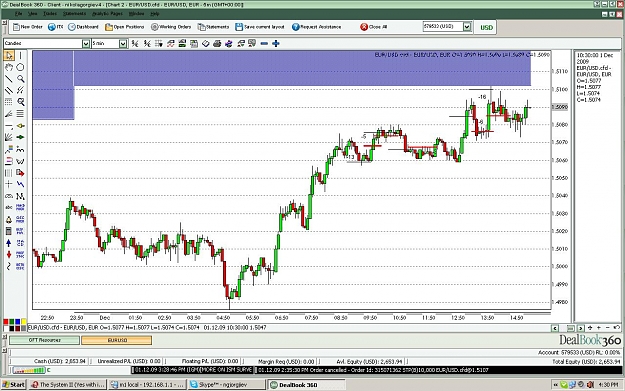Click the USD currency indicator
The height and width of the screenshot is (391, 625).
pos(486,27)
